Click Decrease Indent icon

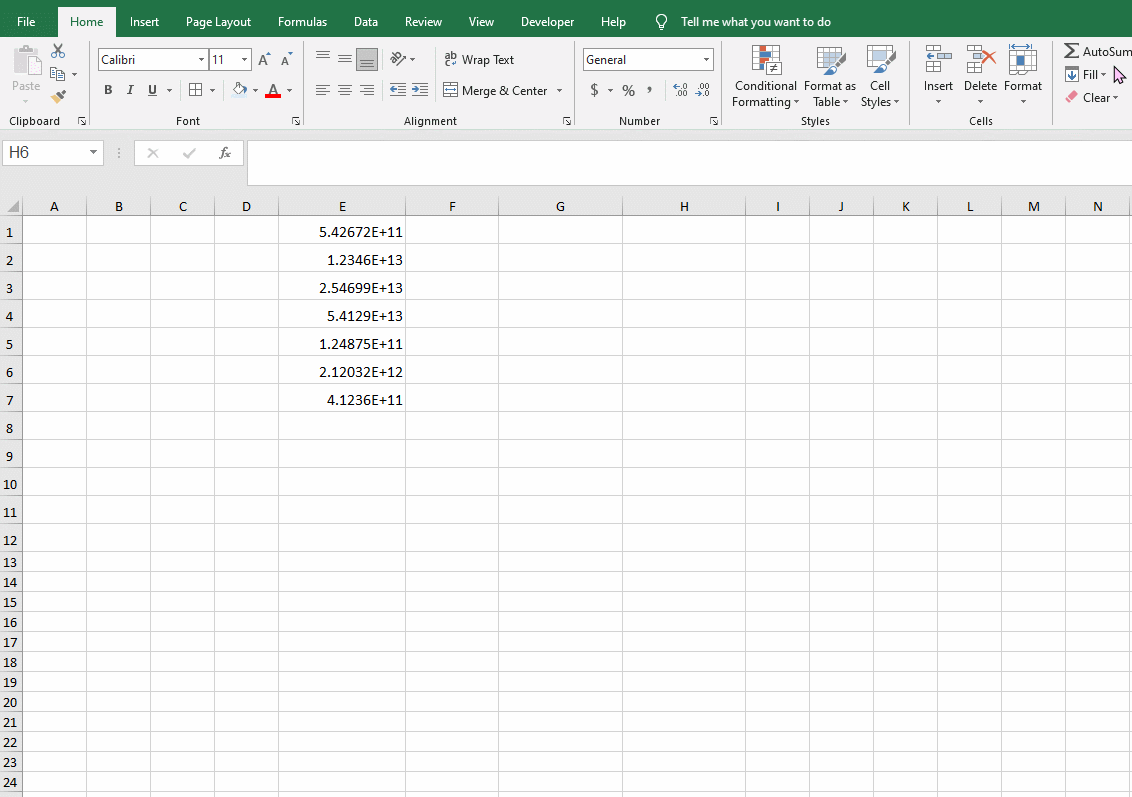[x=398, y=90]
